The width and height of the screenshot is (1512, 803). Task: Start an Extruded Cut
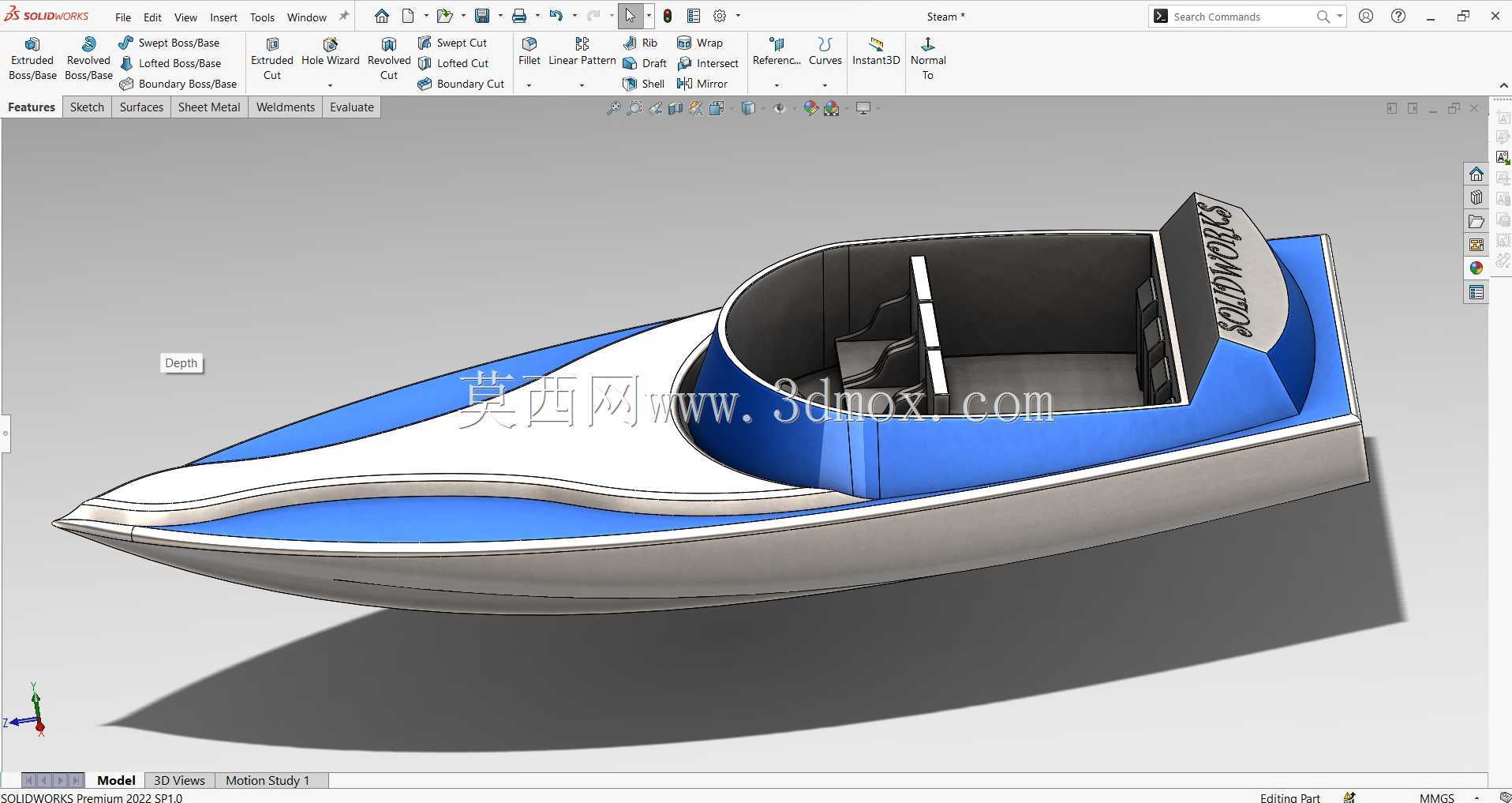[272, 59]
